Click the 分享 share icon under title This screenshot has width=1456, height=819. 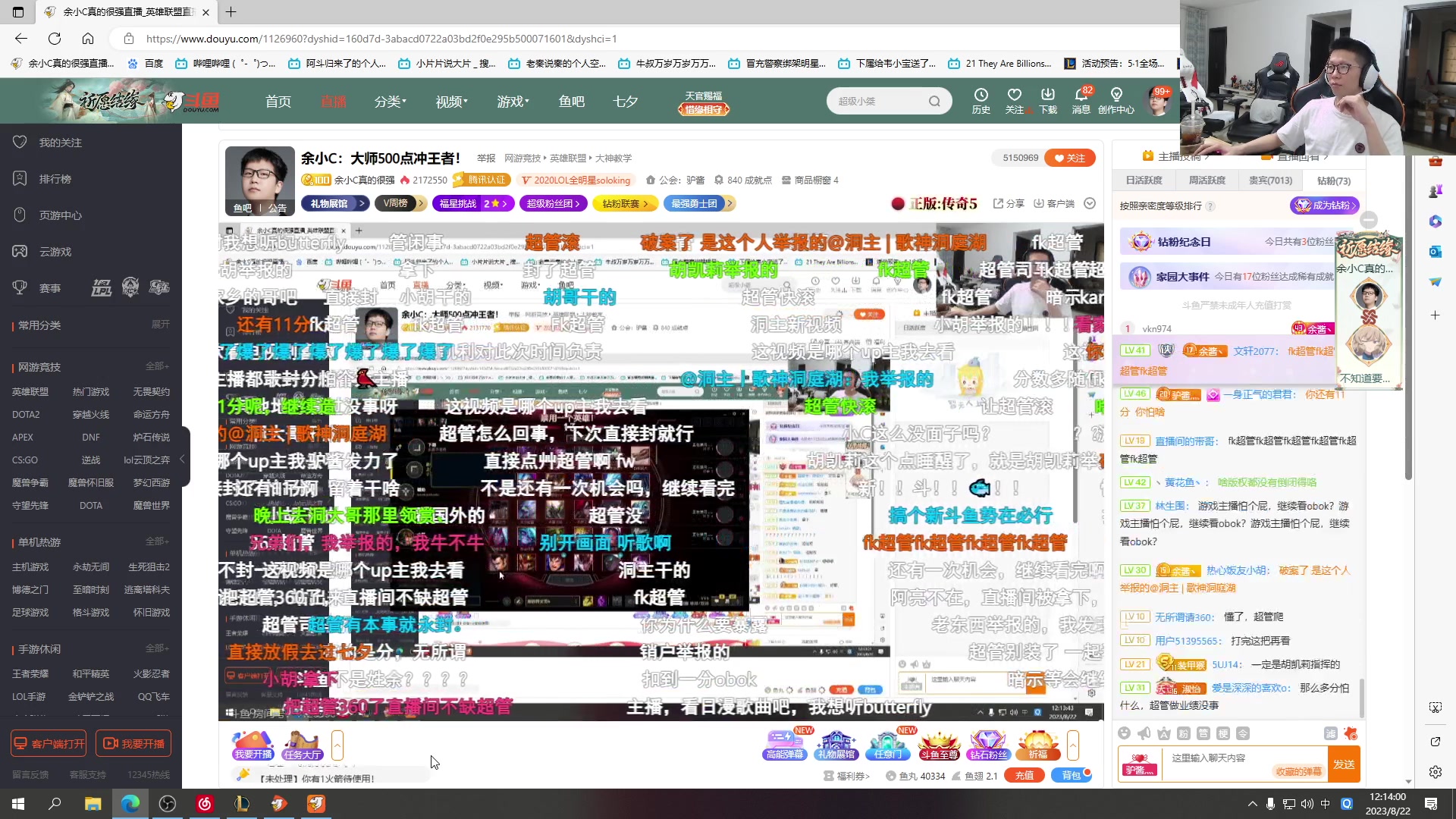(1009, 203)
